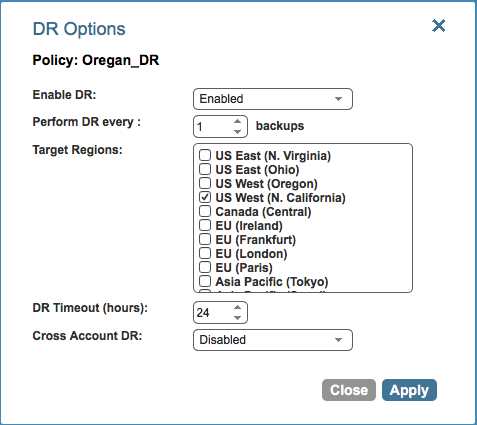
Task: Close the DR Options dialog with X icon
Action: click(x=438, y=26)
